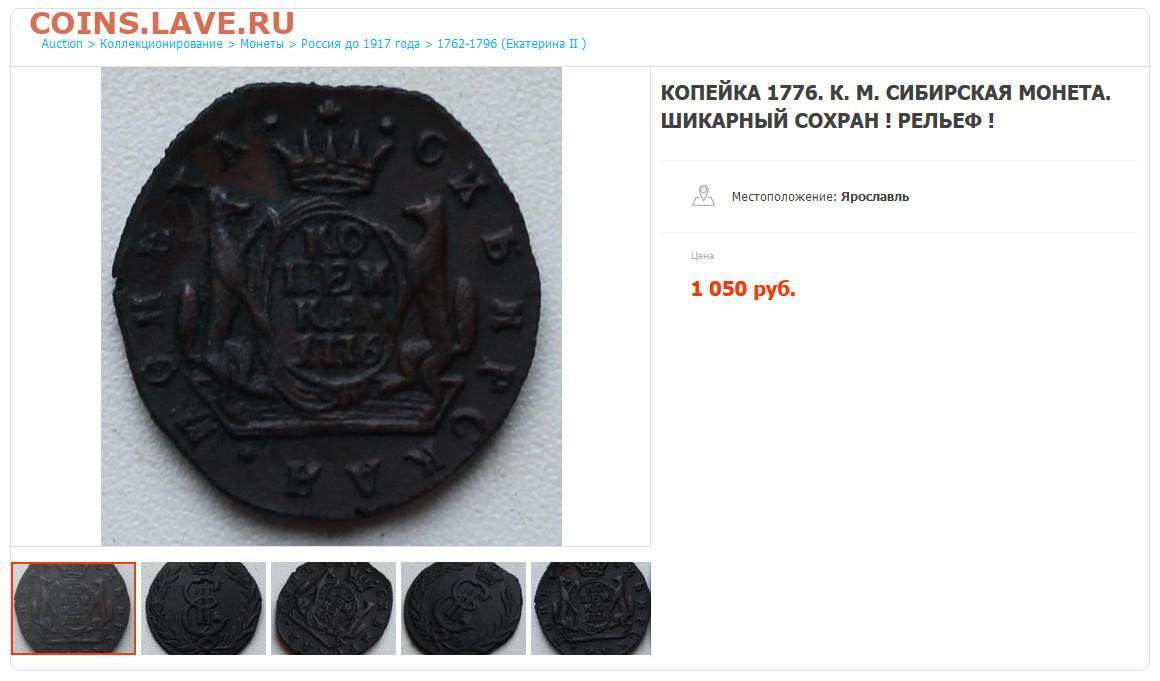Select the last coin thumbnail

click(590, 608)
